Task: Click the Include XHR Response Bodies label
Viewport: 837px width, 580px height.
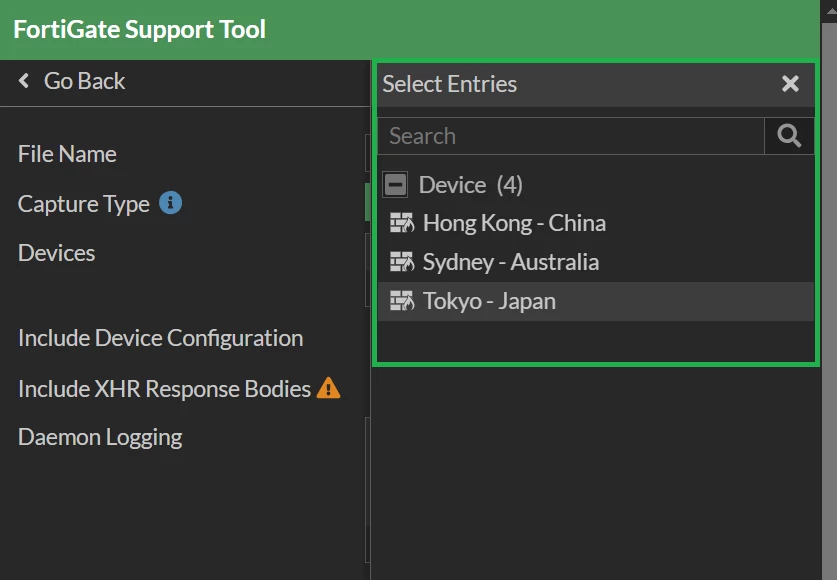Action: click(164, 389)
